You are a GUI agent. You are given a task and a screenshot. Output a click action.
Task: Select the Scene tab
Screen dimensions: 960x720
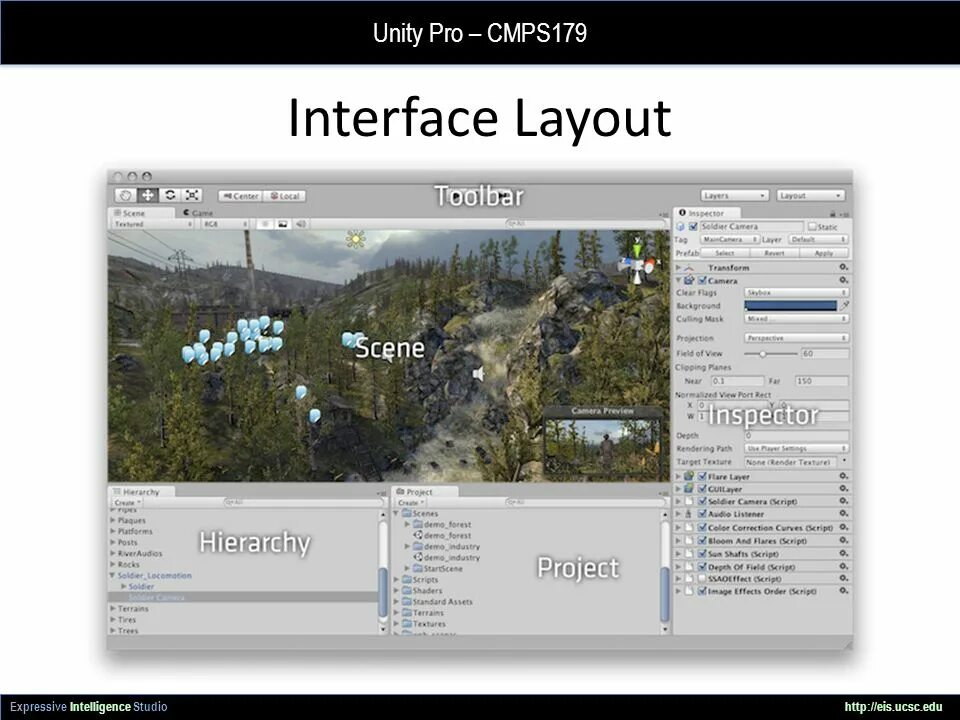click(x=141, y=213)
